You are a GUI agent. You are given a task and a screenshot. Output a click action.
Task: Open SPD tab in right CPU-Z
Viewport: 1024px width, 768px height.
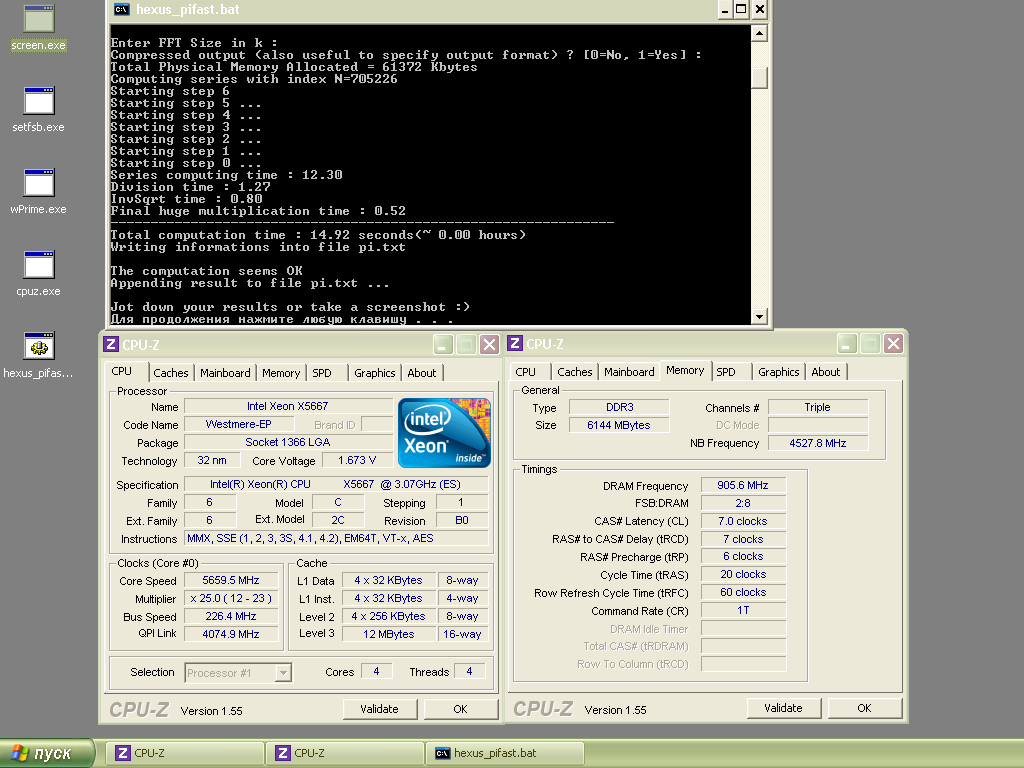tap(726, 372)
